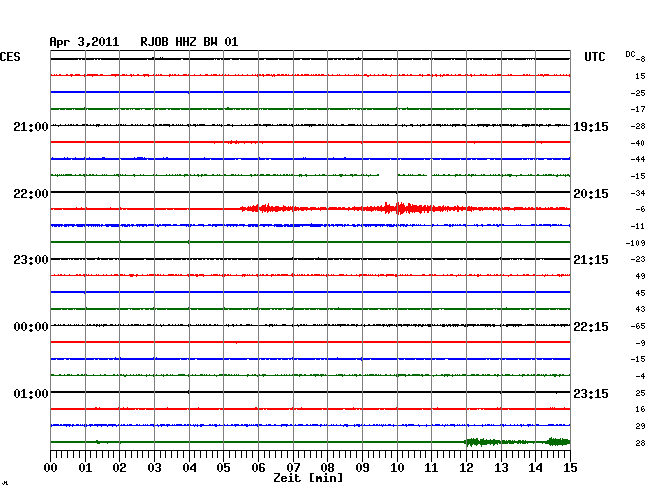Click the DC value '-11'
The height and width of the screenshot is (494, 650).
point(638,226)
